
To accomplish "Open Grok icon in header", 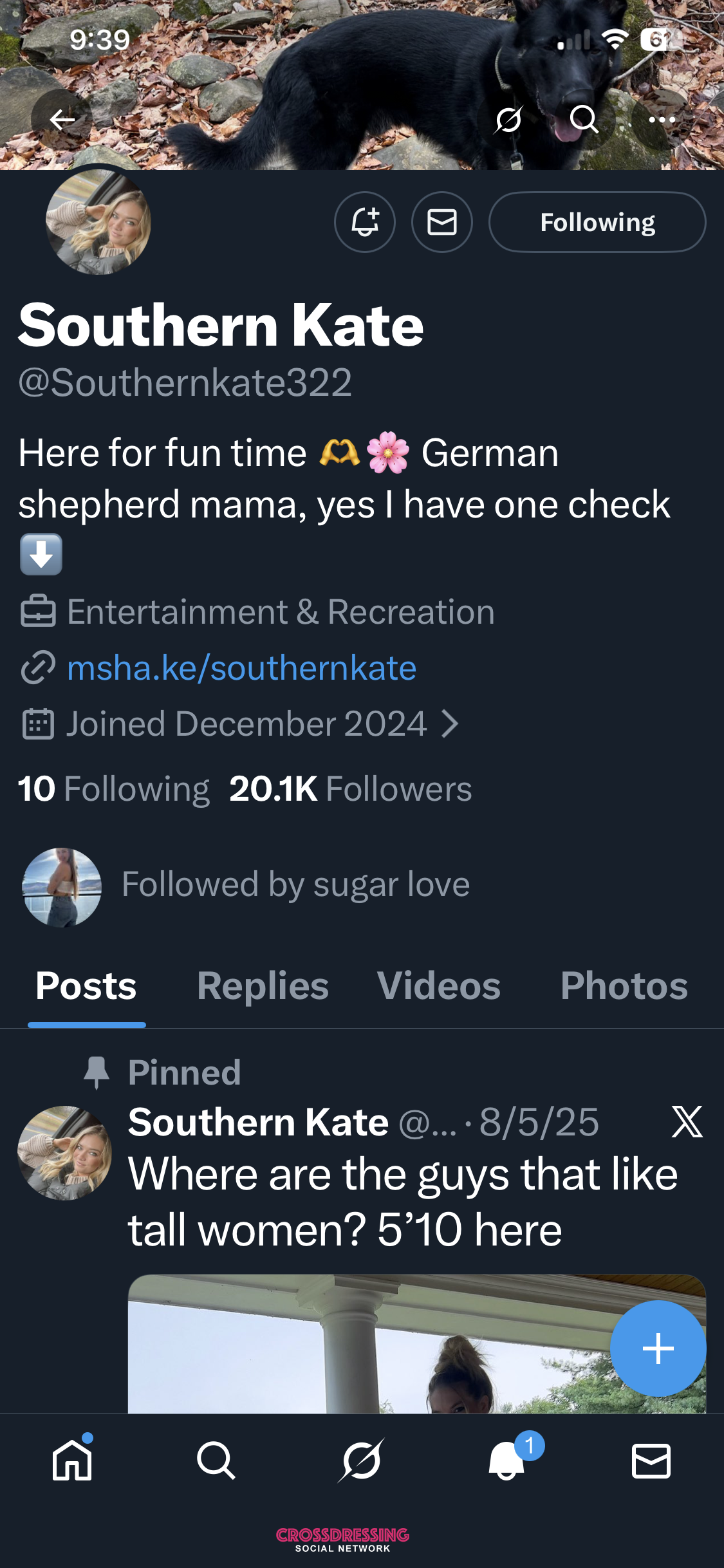I will [x=508, y=120].
